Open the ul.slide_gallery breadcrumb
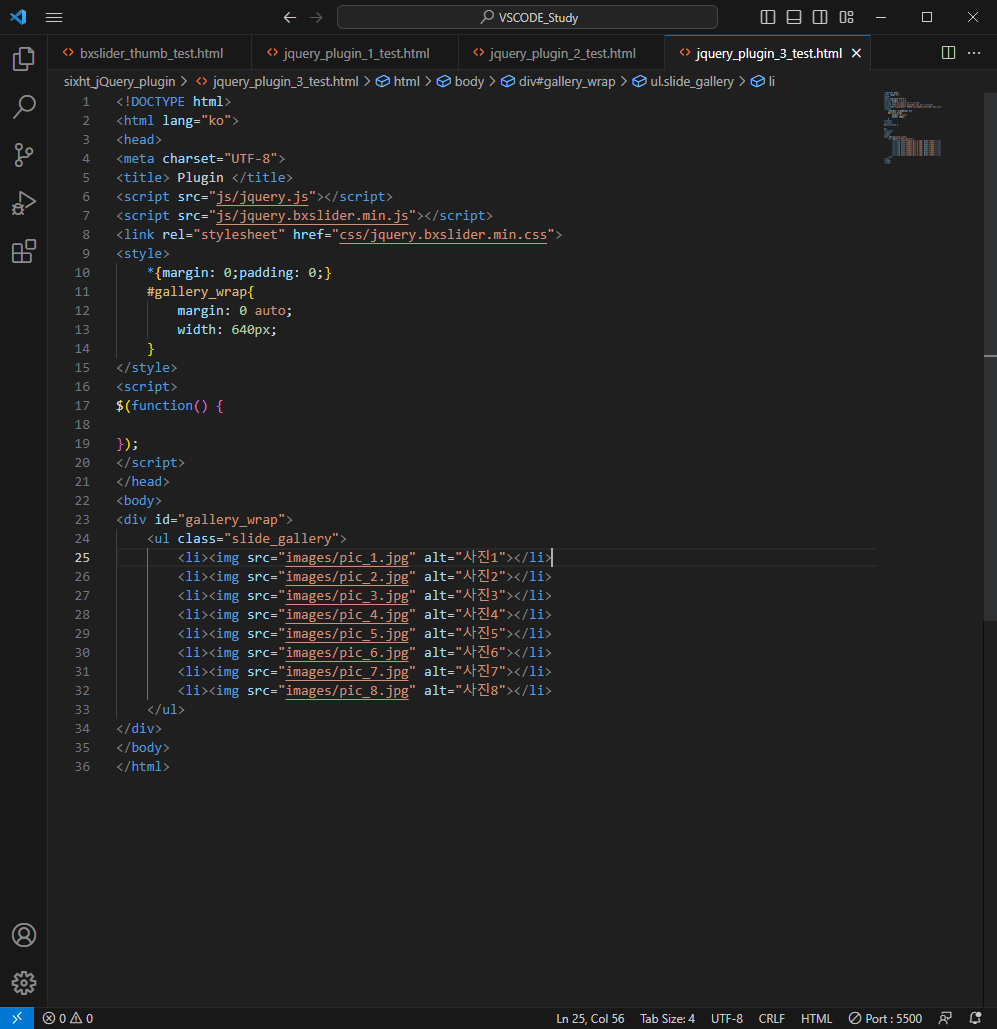Screen dimensions: 997x1029 point(683,81)
